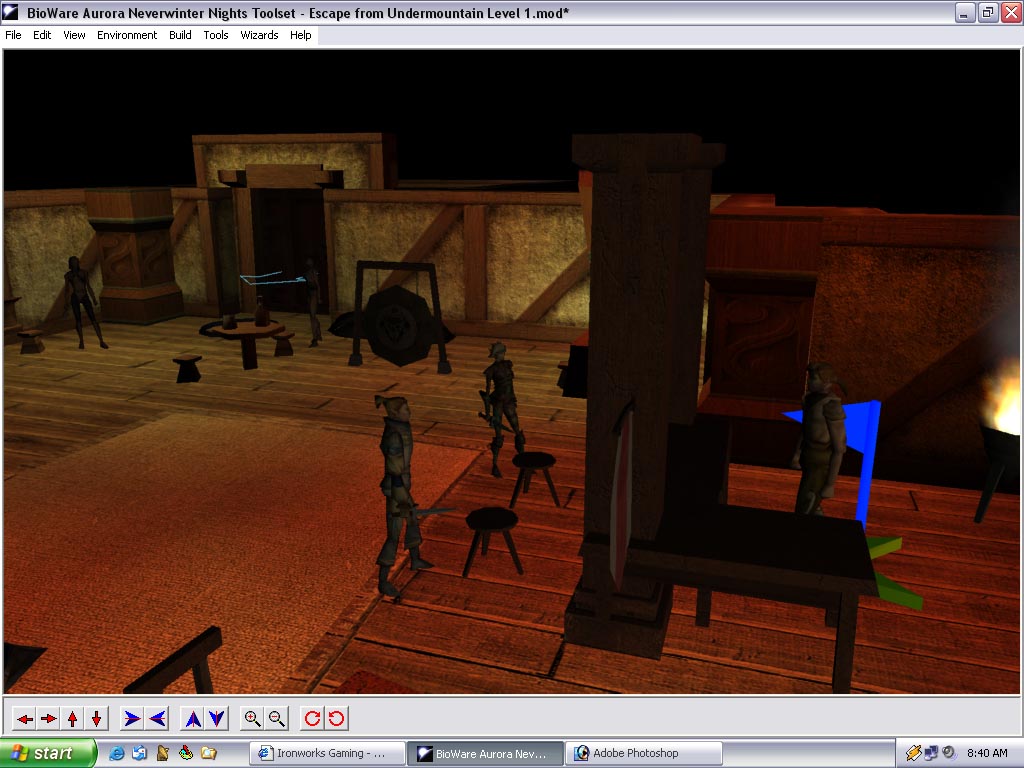Viewport: 1024px width, 768px height.
Task: Open the Windows start menu
Action: point(47,753)
